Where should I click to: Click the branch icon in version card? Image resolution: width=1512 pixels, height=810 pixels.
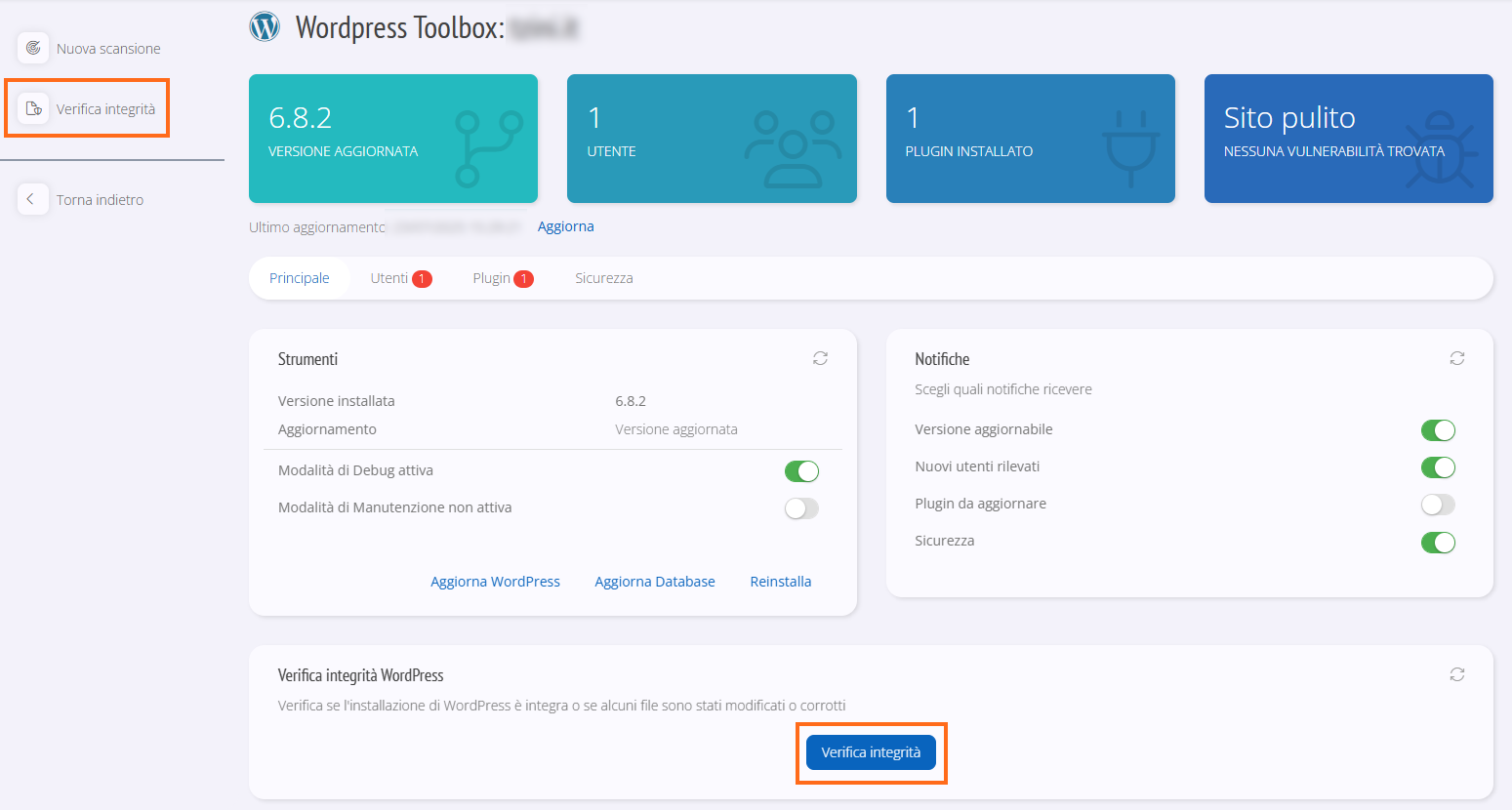[x=489, y=148]
